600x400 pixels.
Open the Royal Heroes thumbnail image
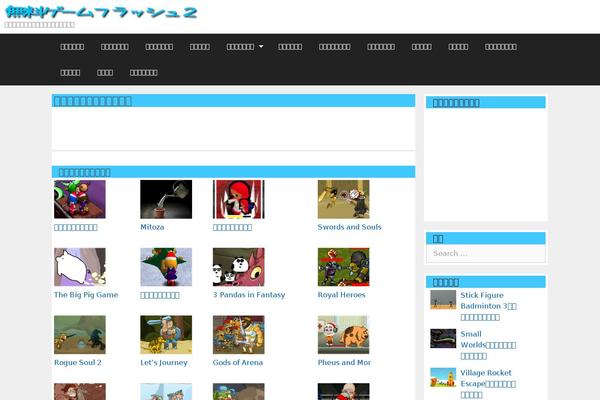point(344,267)
